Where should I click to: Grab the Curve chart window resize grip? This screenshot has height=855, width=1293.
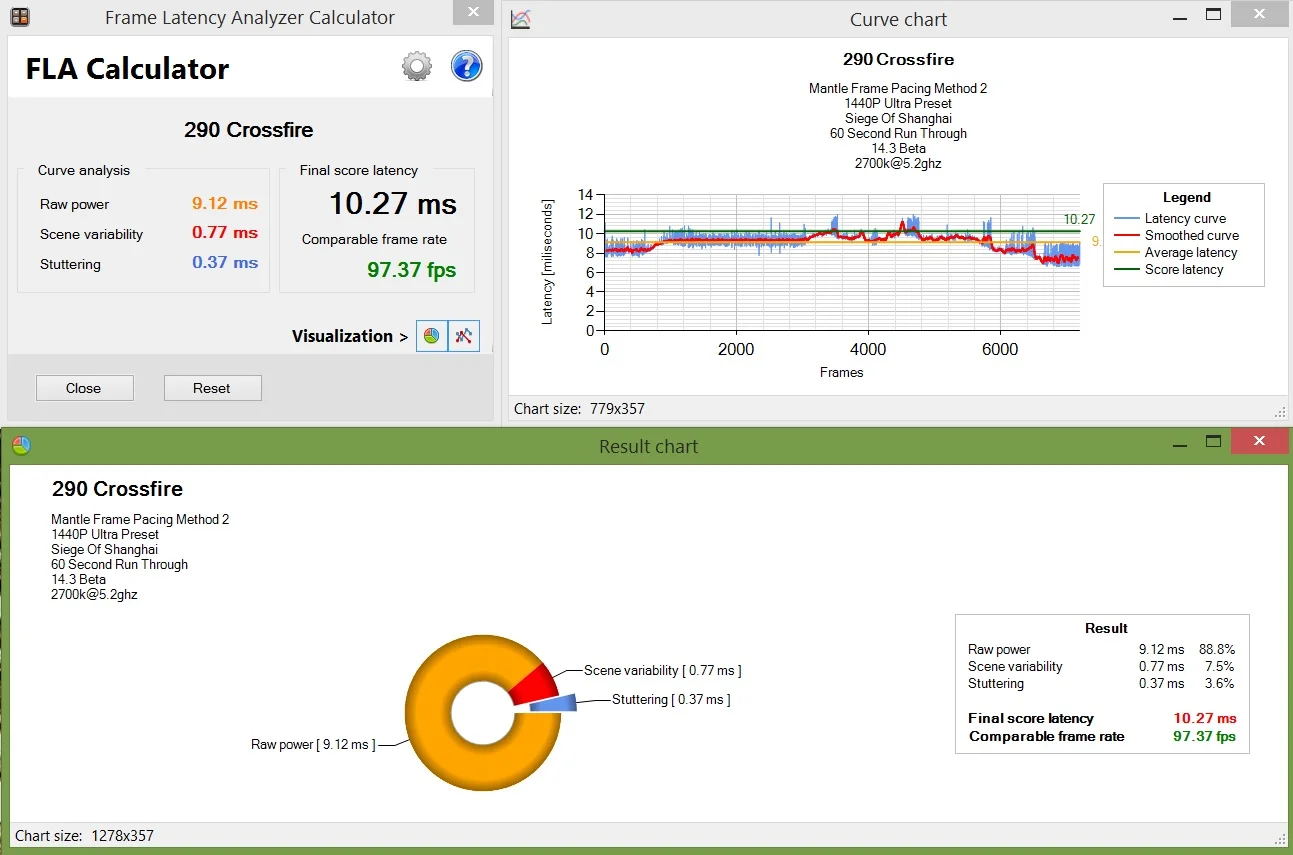point(1279,411)
